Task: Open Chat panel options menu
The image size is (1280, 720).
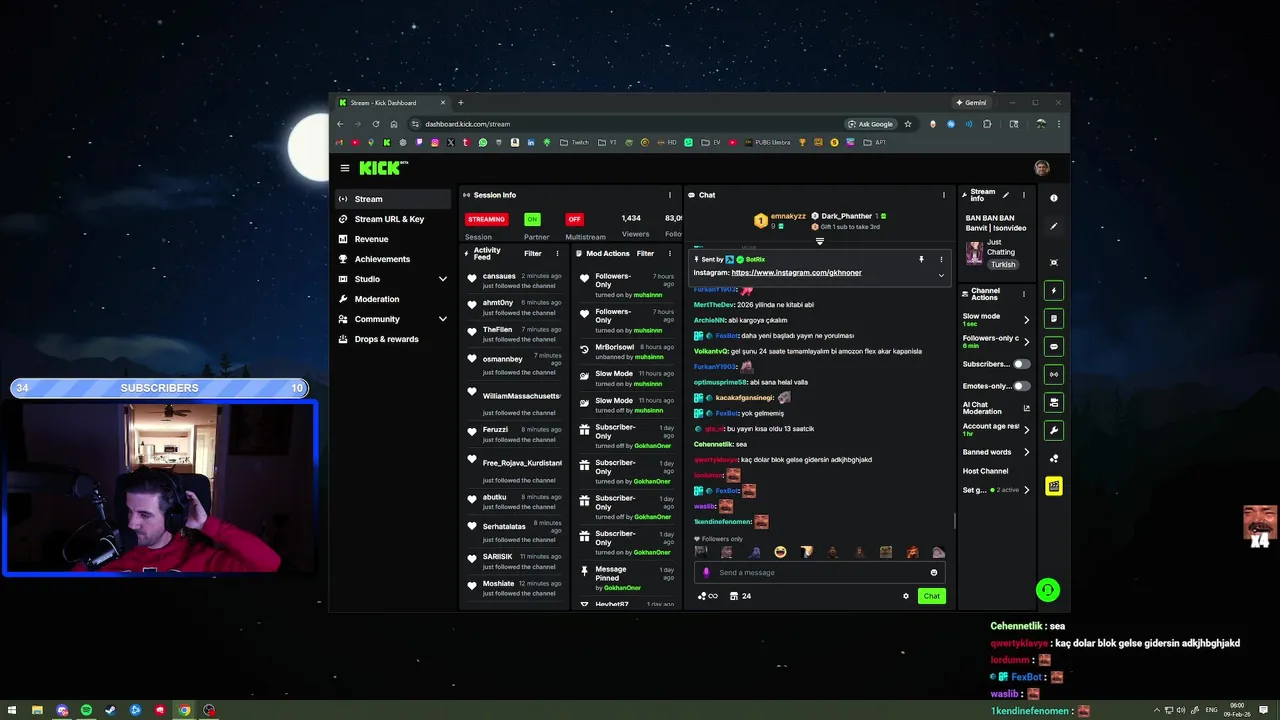Action: click(x=943, y=195)
